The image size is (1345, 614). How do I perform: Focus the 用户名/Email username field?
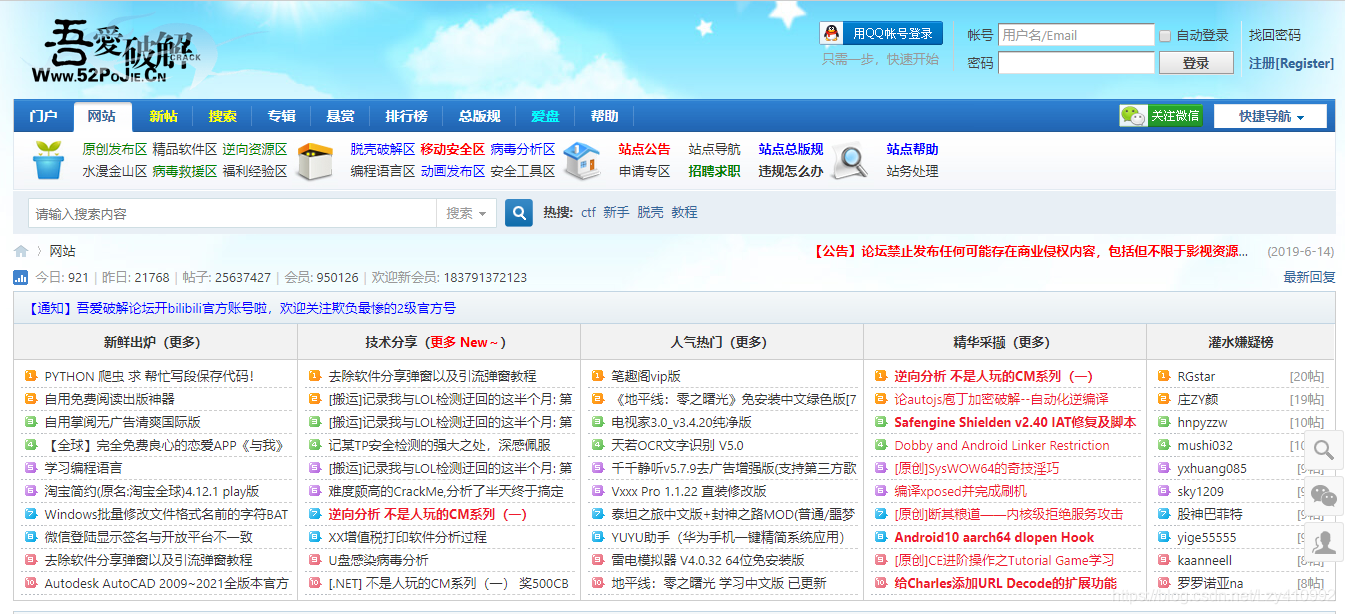[x=1076, y=35]
